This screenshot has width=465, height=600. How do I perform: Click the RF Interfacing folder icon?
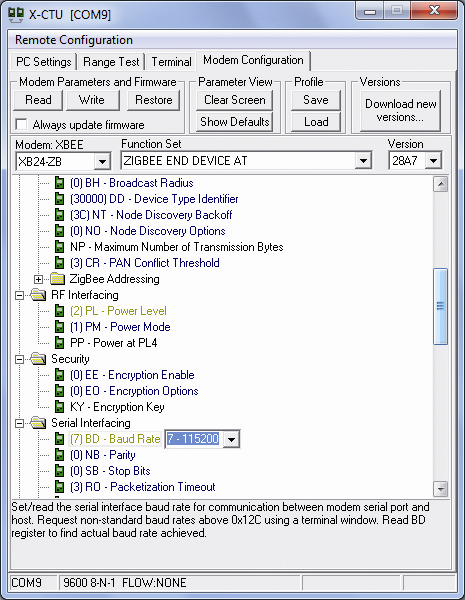pyautogui.click(x=39, y=295)
